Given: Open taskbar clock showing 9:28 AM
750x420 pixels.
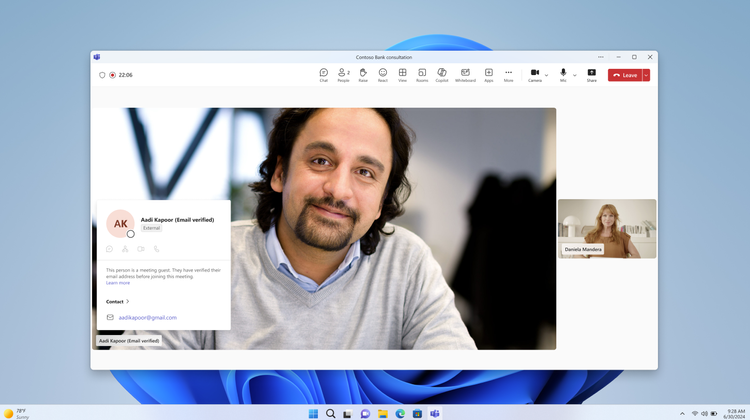Looking at the screenshot, I should point(736,414).
